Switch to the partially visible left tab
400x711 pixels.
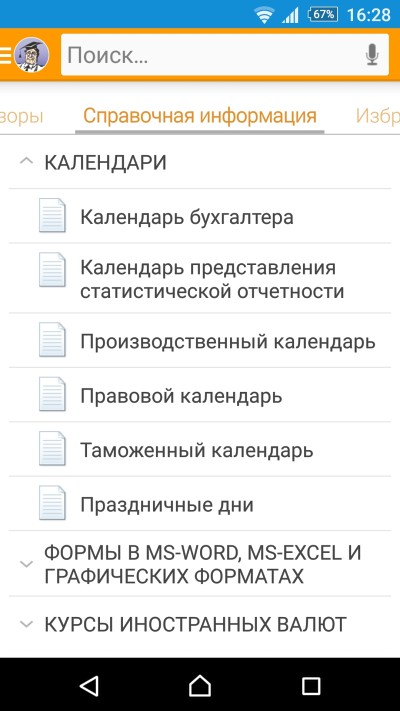point(21,117)
